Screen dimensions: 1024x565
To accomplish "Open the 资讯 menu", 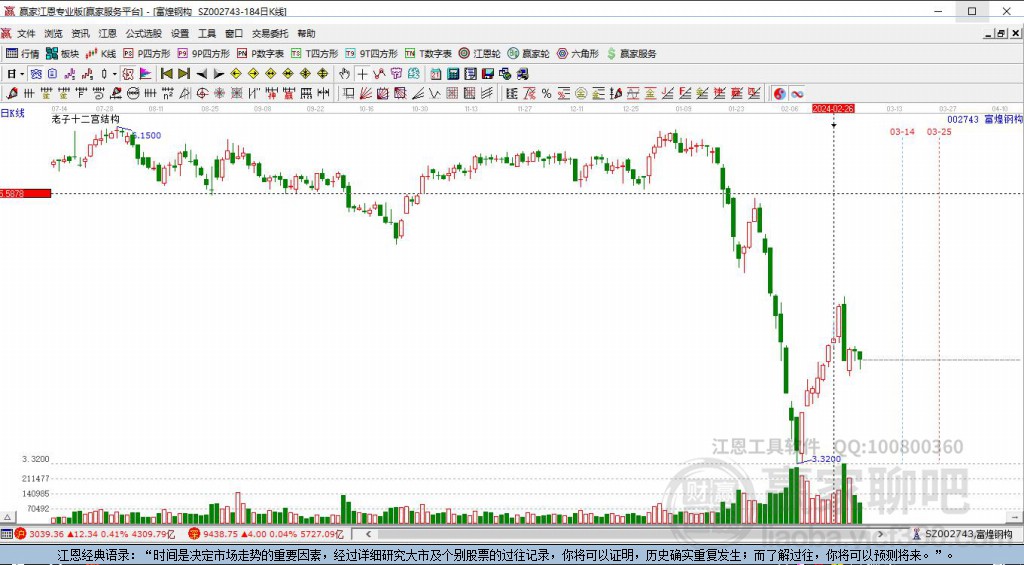I will click(x=80, y=33).
